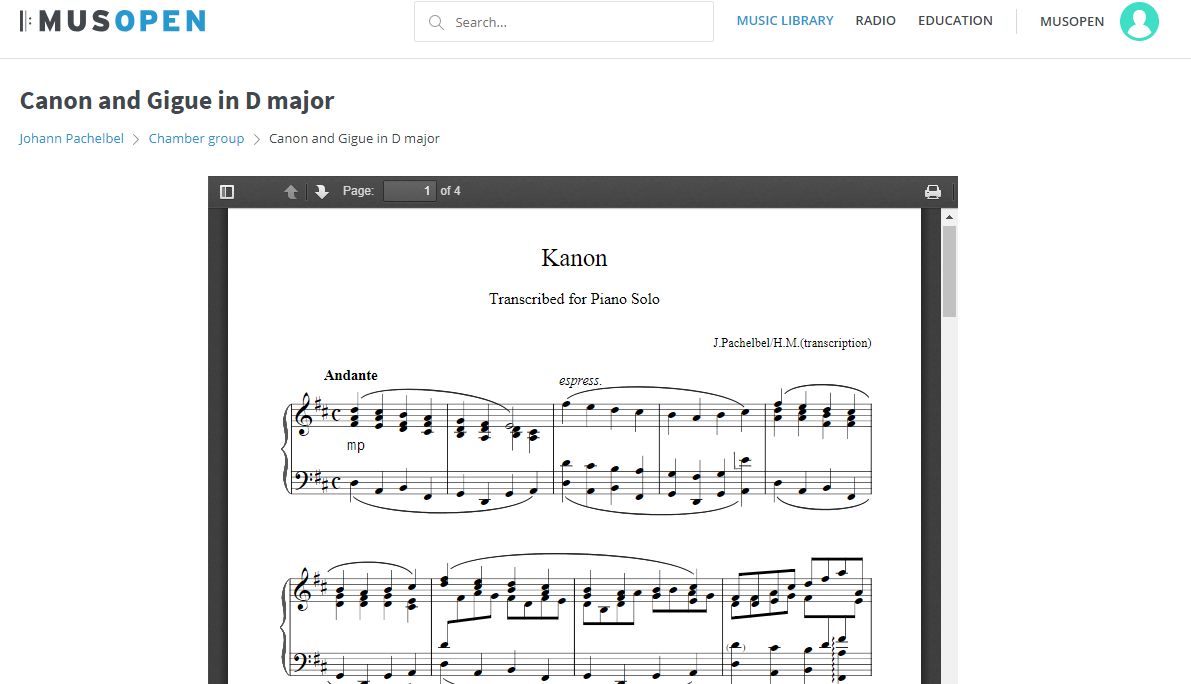
Task: Open the Education menu item
Action: tap(955, 20)
